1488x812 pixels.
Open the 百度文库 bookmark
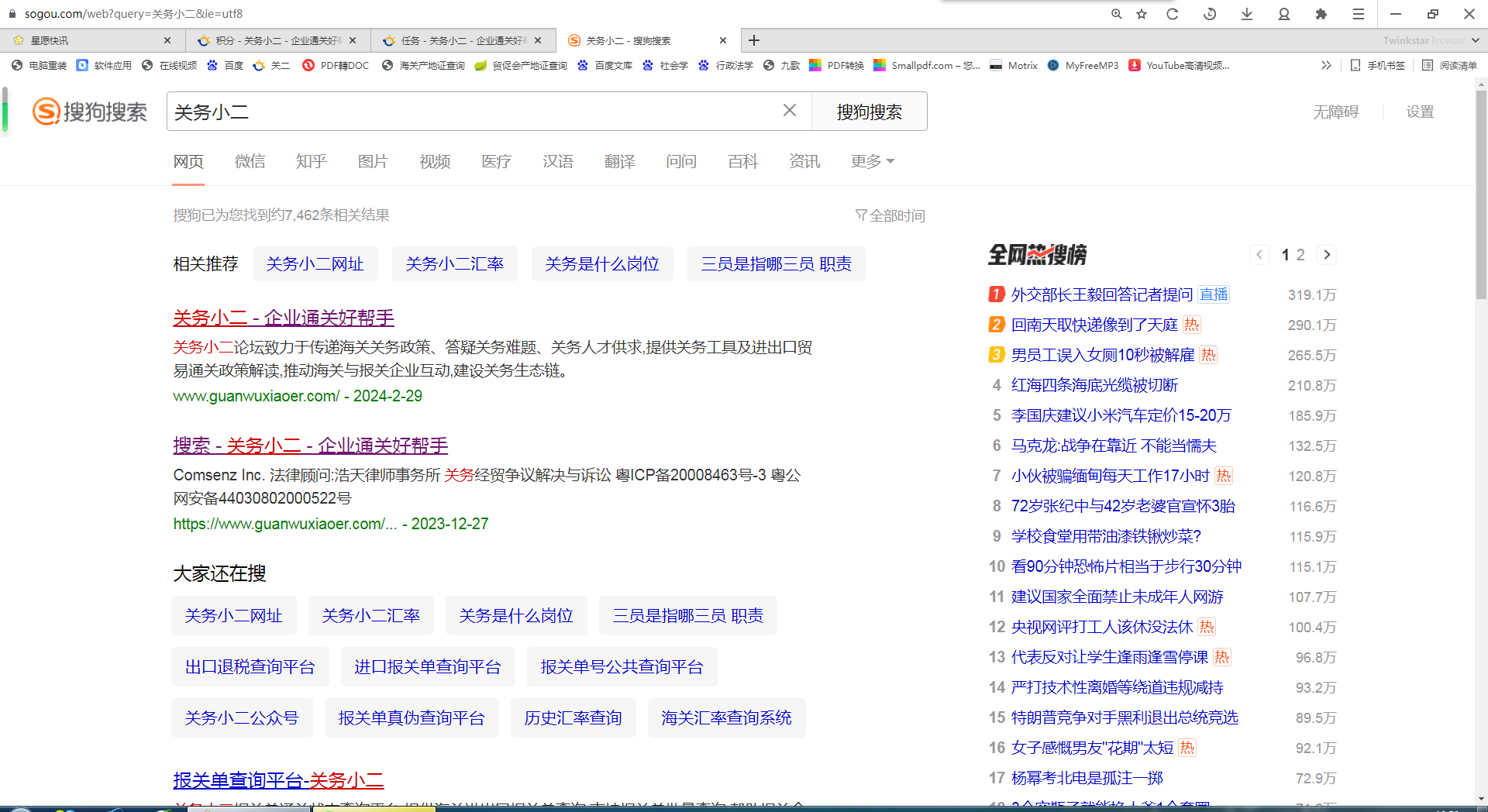[605, 66]
